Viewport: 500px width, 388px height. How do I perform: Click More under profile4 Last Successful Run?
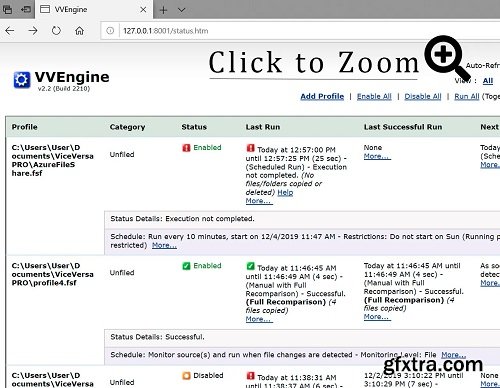[377, 316]
